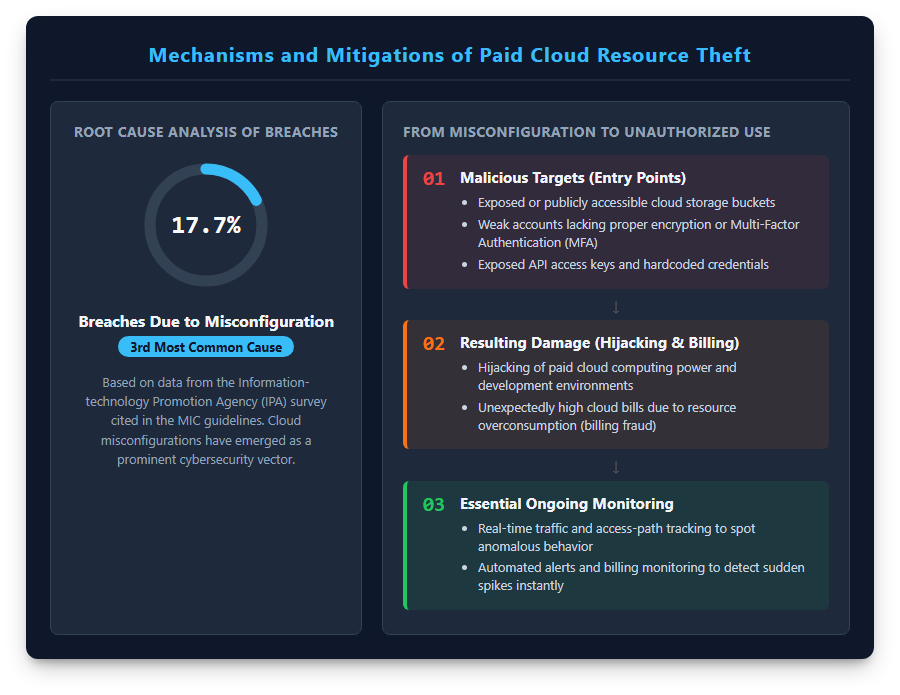The height and width of the screenshot is (695, 900).
Task: Click the green step number "03"
Action: (x=434, y=504)
